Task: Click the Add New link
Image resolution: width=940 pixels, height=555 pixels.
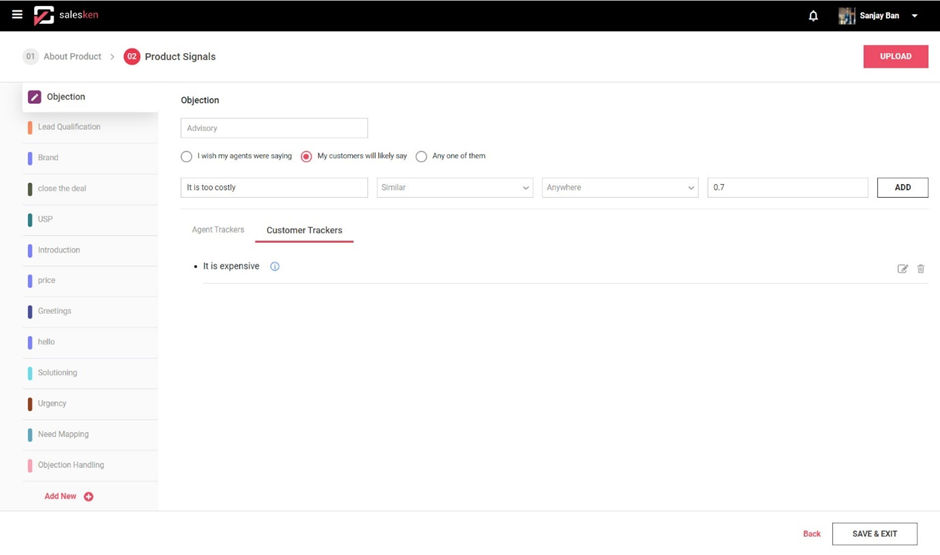Action: 61,496
